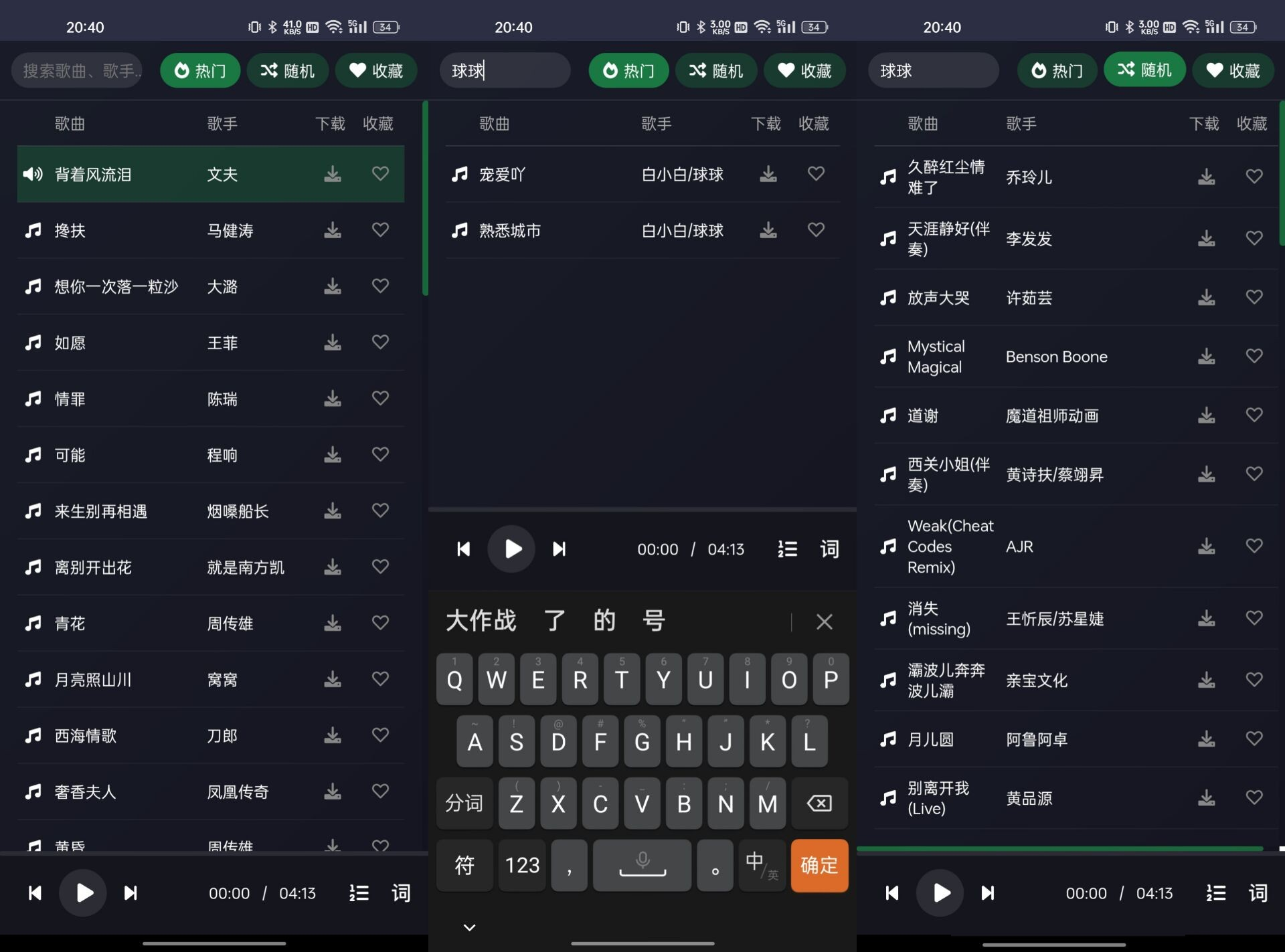Favorite 道谢 by 魔道祖师动画
Screen dimensions: 1285x952
(x=1254, y=415)
